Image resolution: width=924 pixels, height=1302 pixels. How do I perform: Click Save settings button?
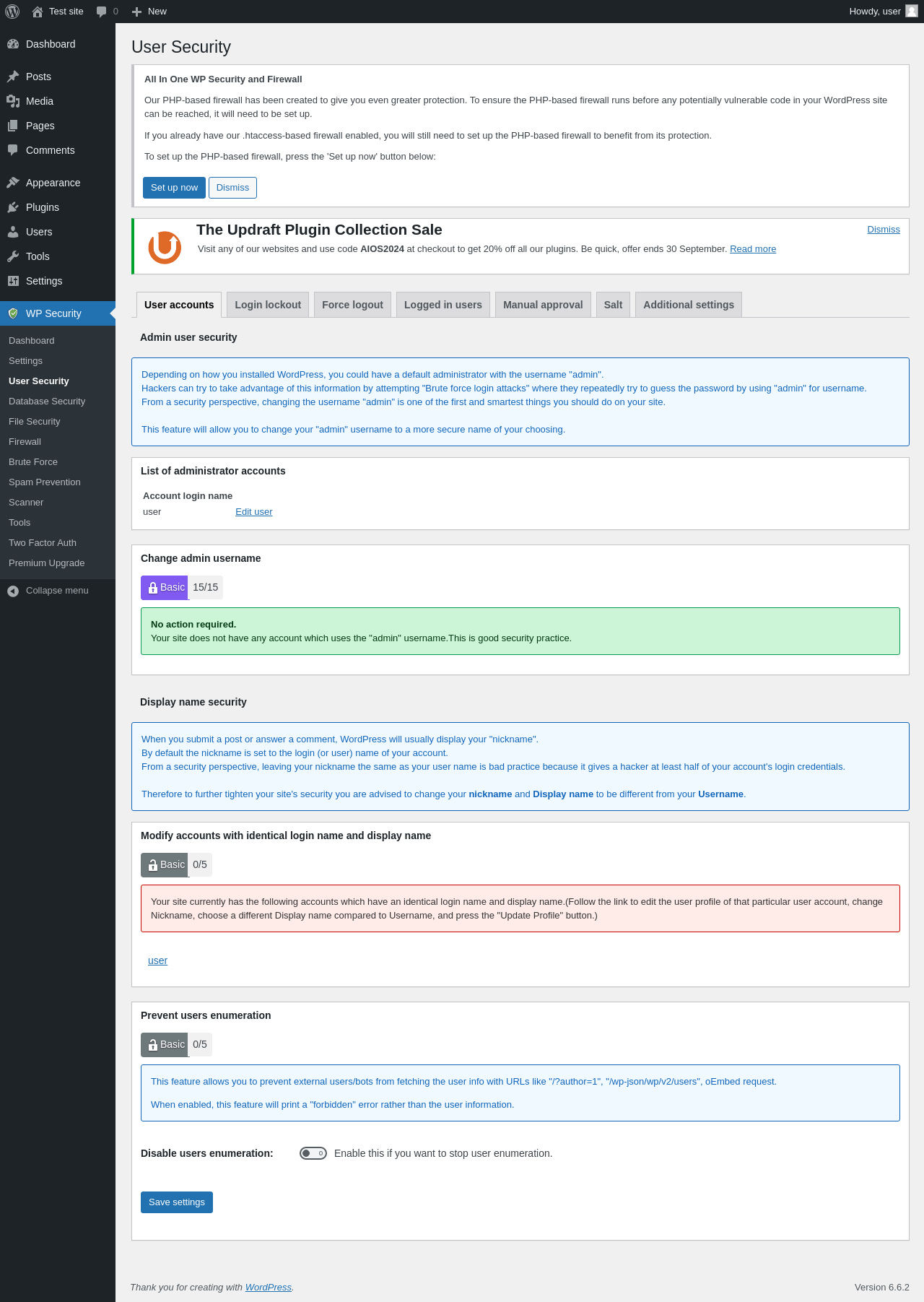pyautogui.click(x=177, y=1202)
